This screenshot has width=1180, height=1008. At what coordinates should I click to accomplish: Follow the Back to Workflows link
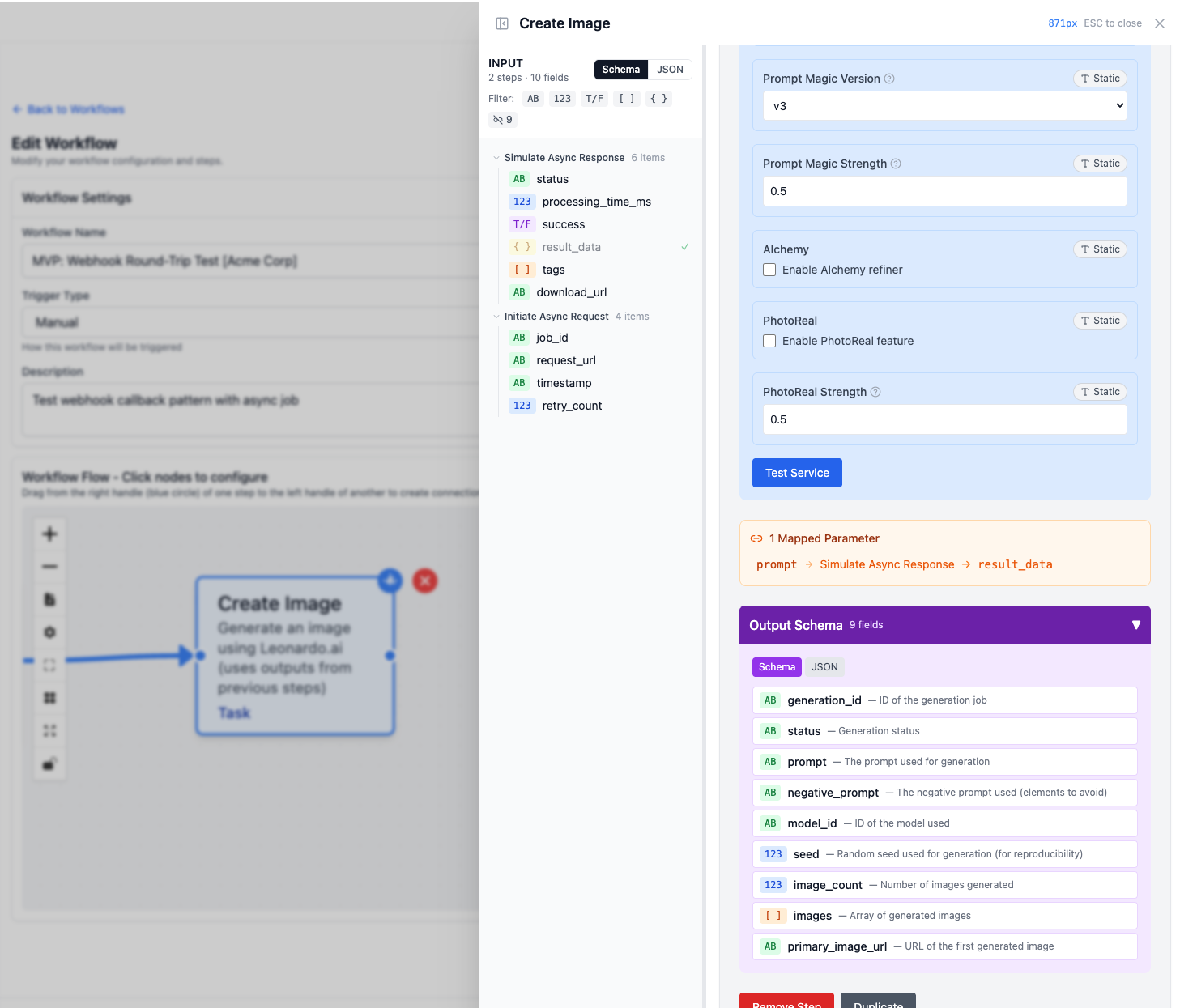pyautogui.click(x=68, y=109)
